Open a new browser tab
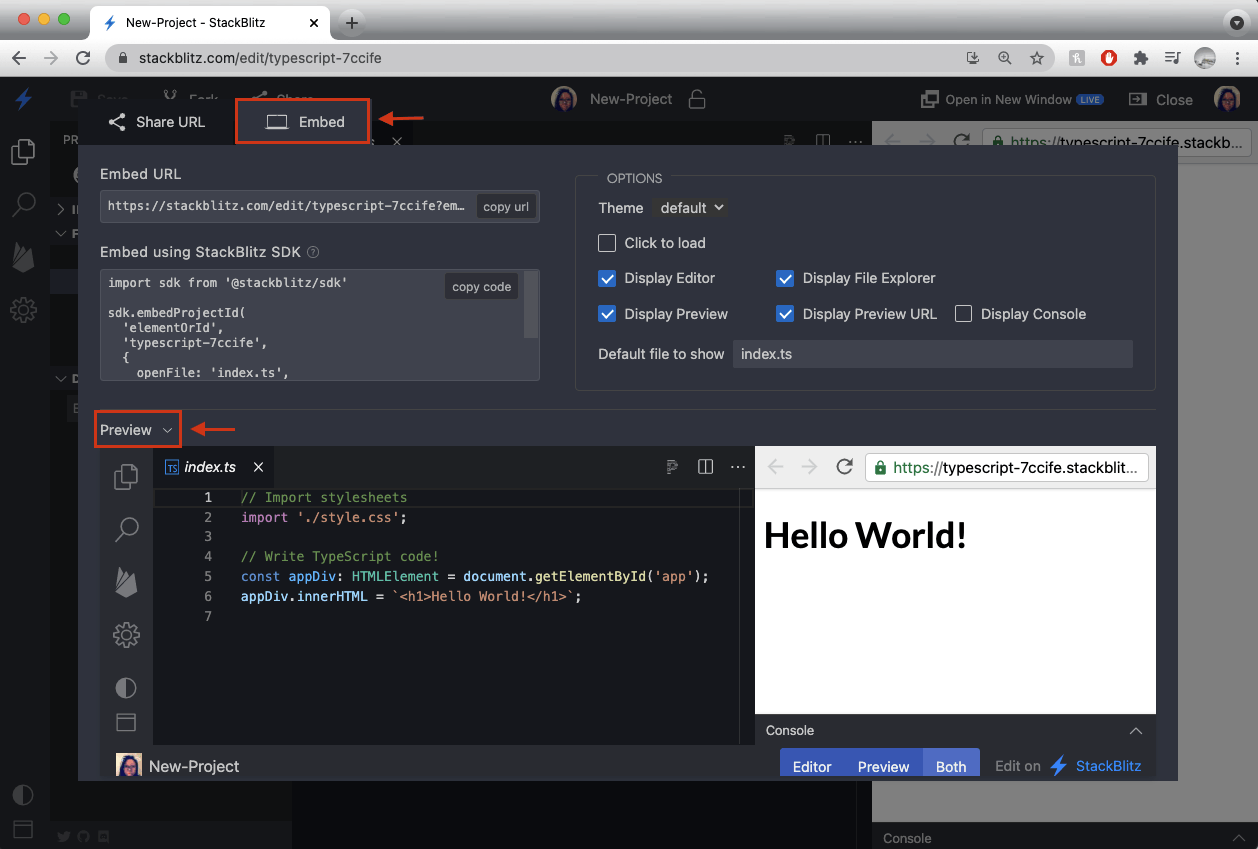Viewport: 1258px width, 849px height. click(x=352, y=22)
